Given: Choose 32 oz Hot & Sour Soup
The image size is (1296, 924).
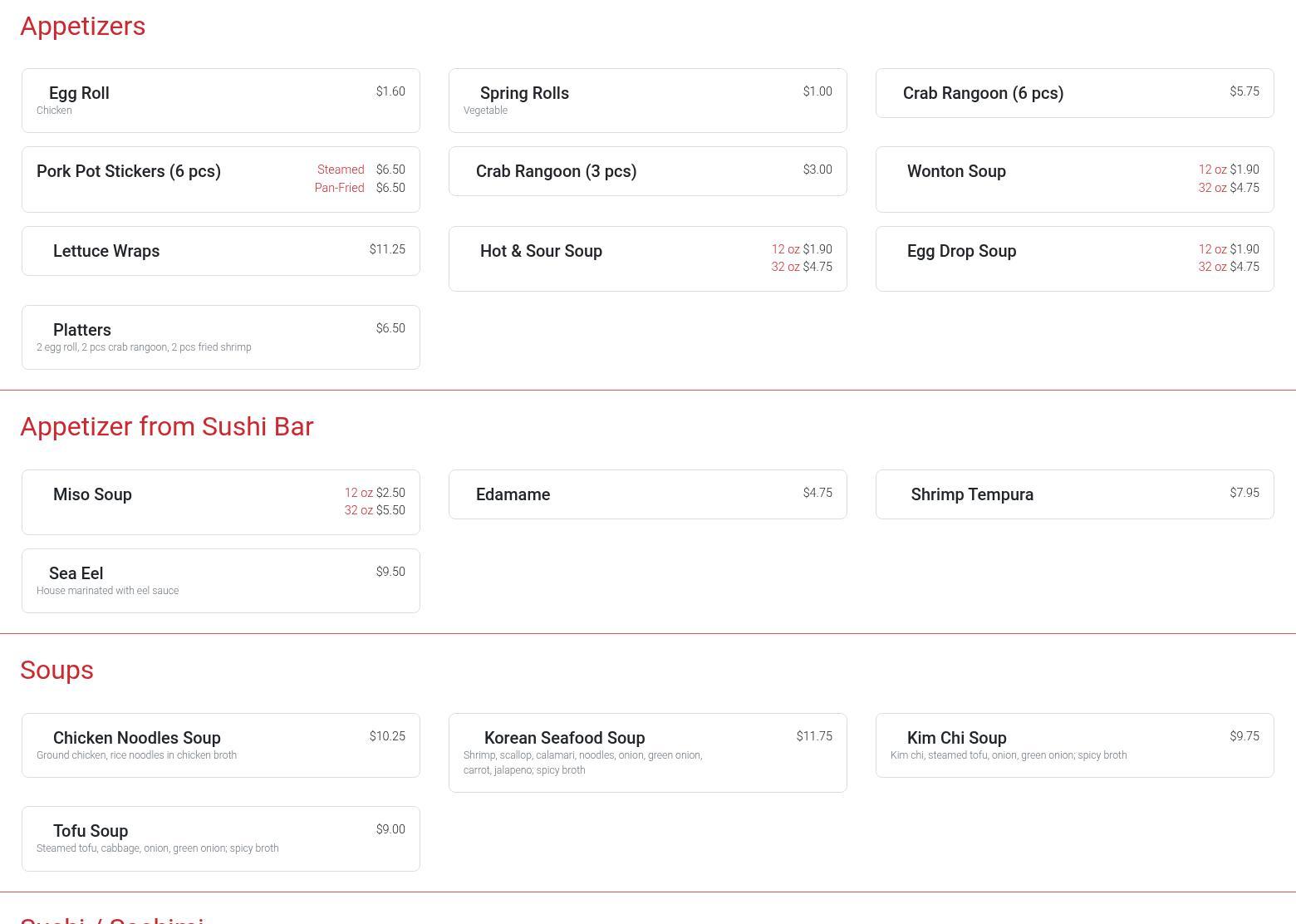Looking at the screenshot, I should point(801,267).
